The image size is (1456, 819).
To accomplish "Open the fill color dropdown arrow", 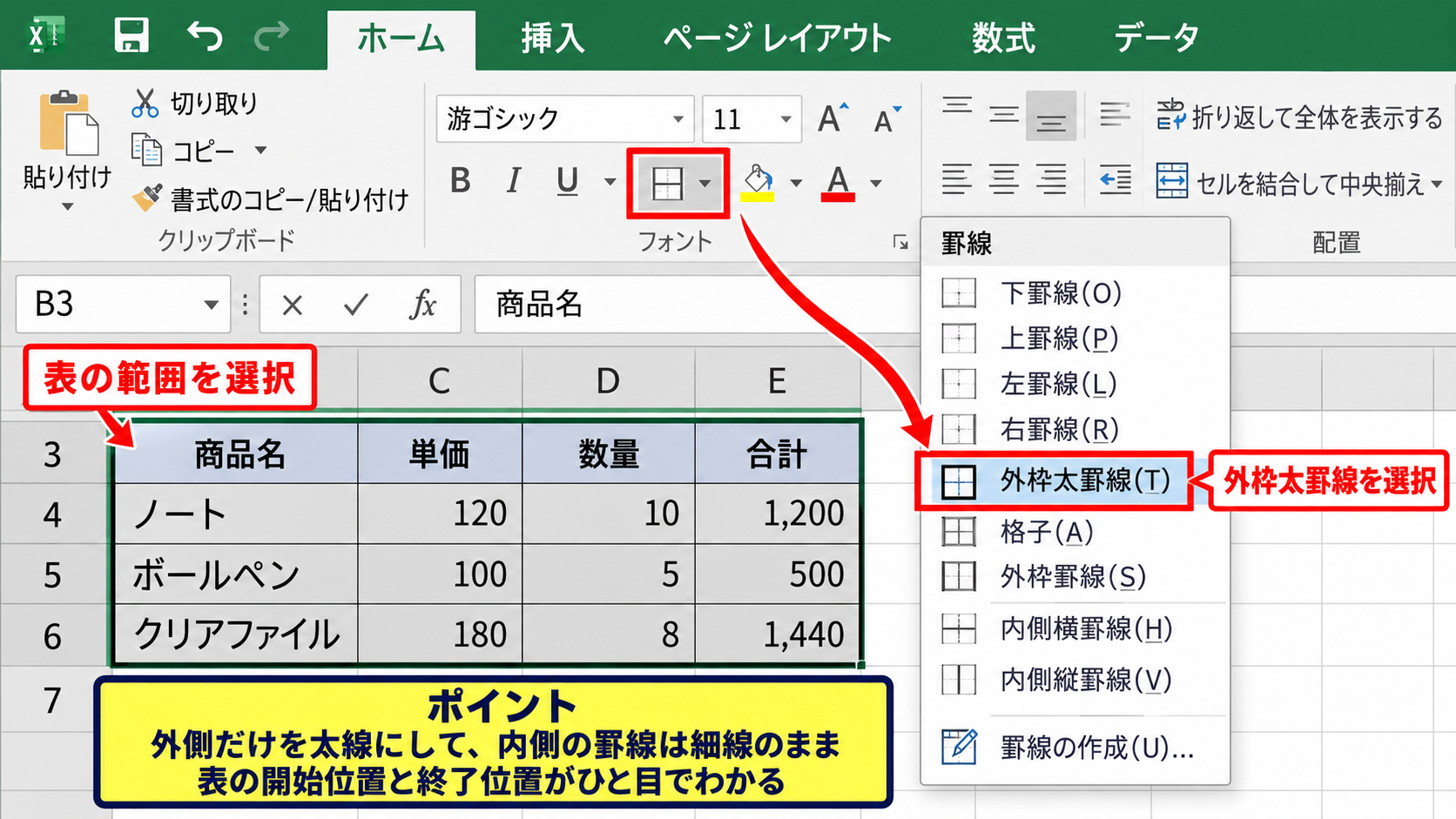I will point(796,184).
